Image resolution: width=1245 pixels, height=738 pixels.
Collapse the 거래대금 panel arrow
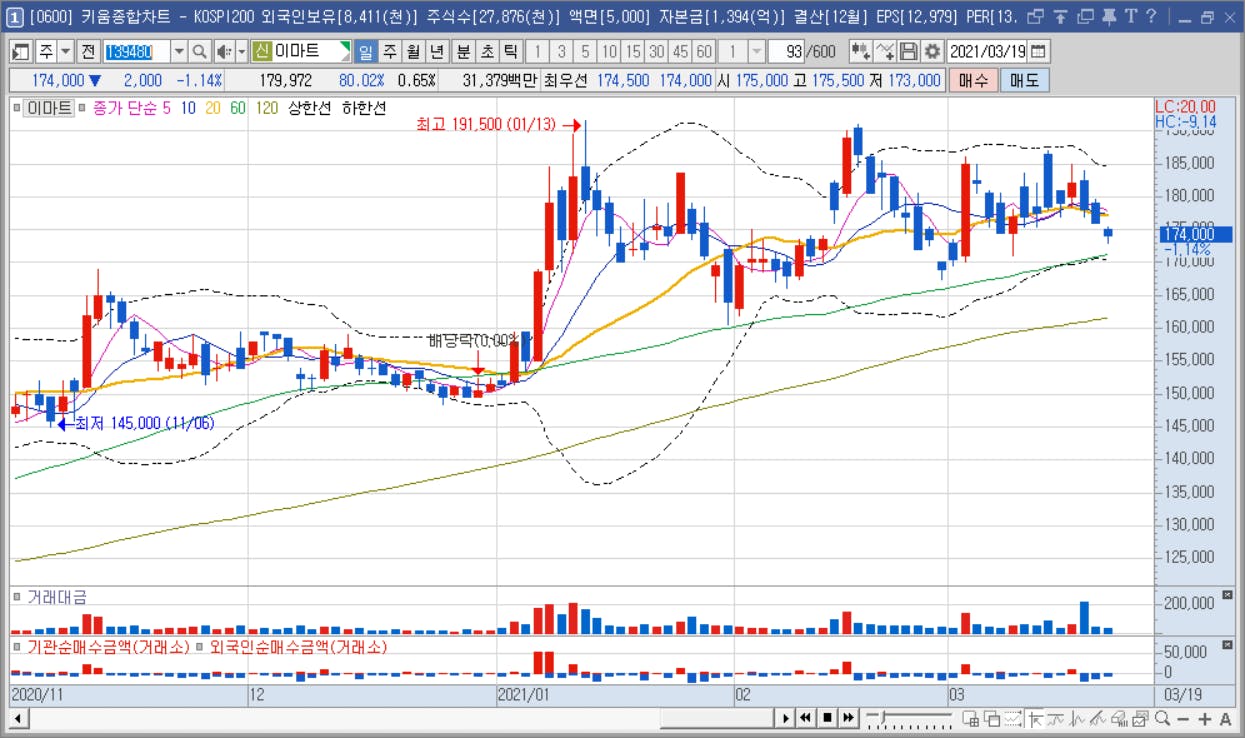pyautogui.click(x=1228, y=595)
